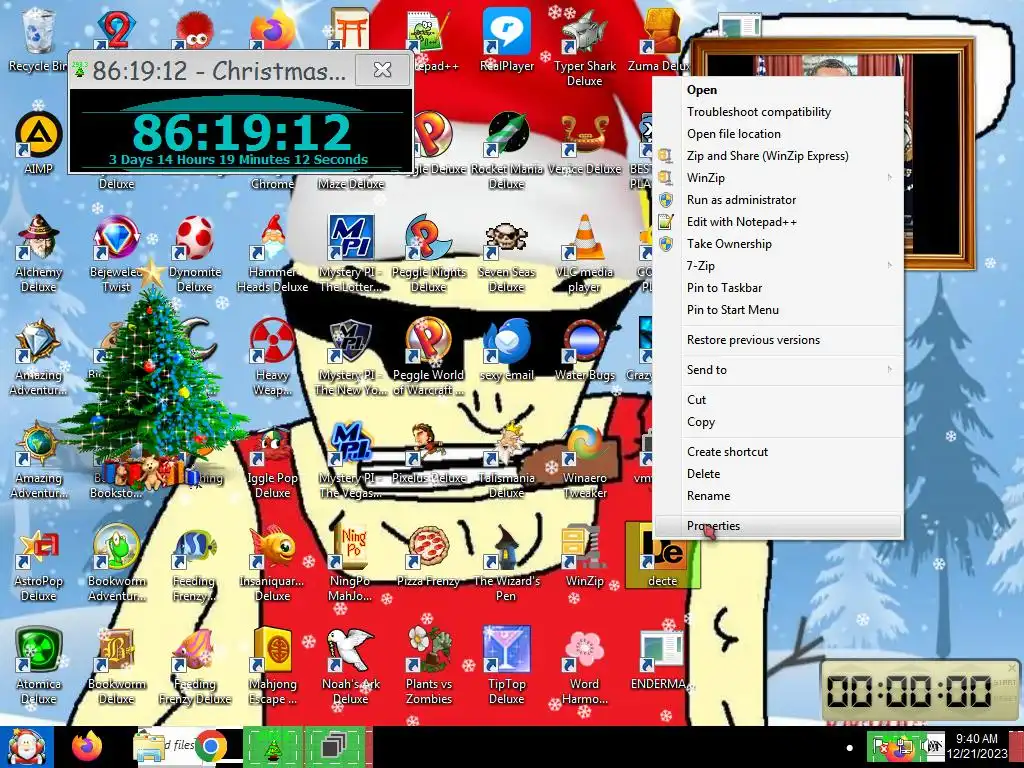This screenshot has height=768, width=1024.
Task: Select Dynomite Deluxe icon
Action: point(195,253)
